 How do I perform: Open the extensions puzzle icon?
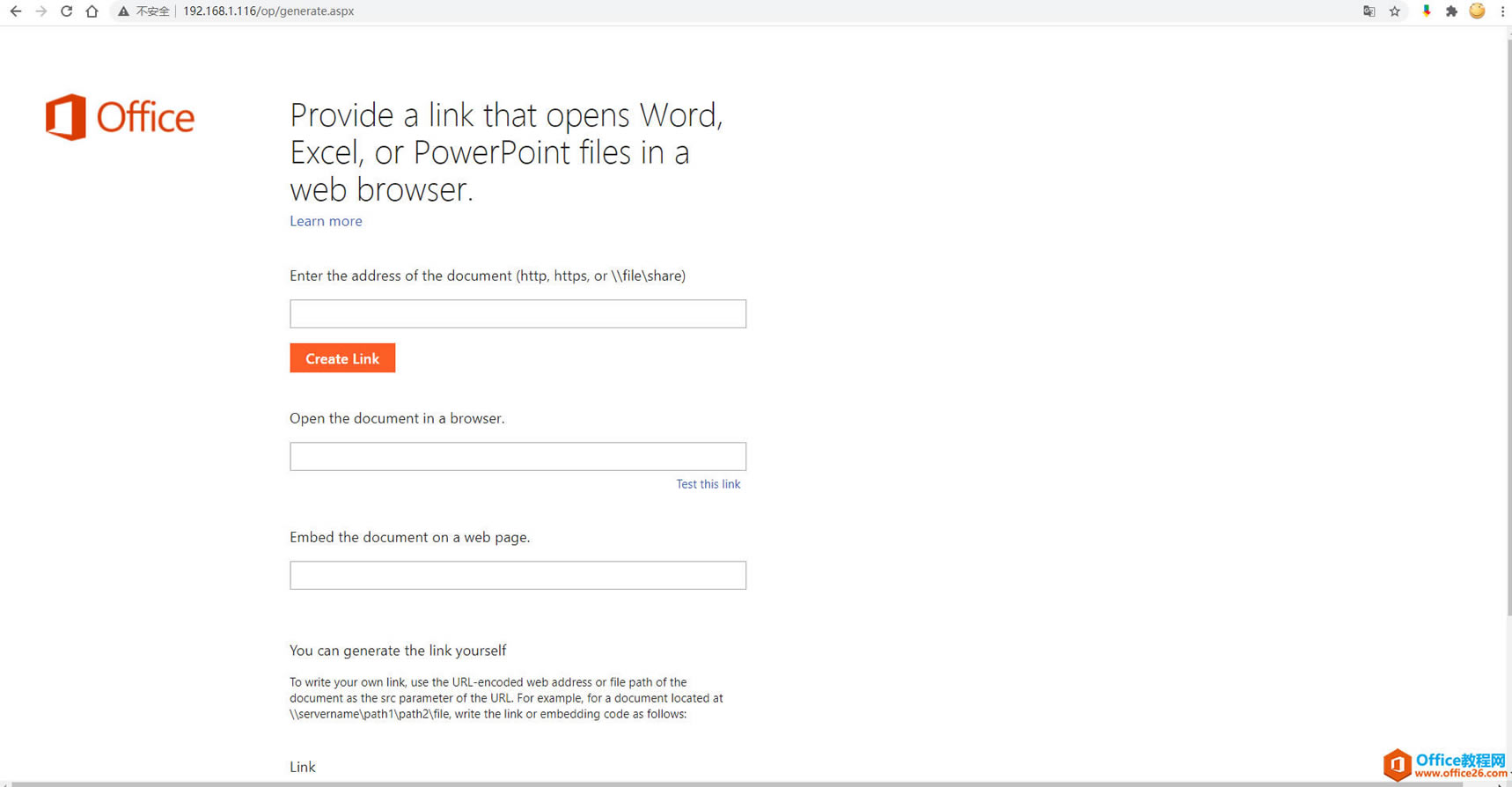pyautogui.click(x=1451, y=11)
